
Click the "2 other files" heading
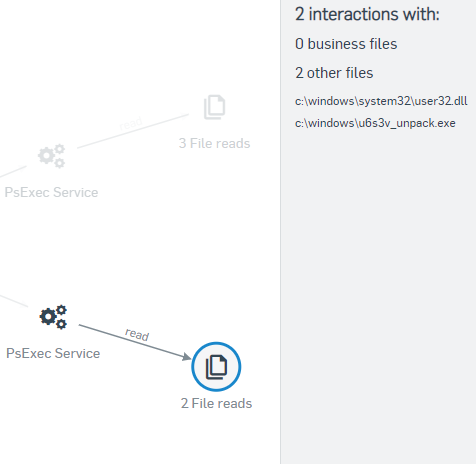click(x=334, y=73)
